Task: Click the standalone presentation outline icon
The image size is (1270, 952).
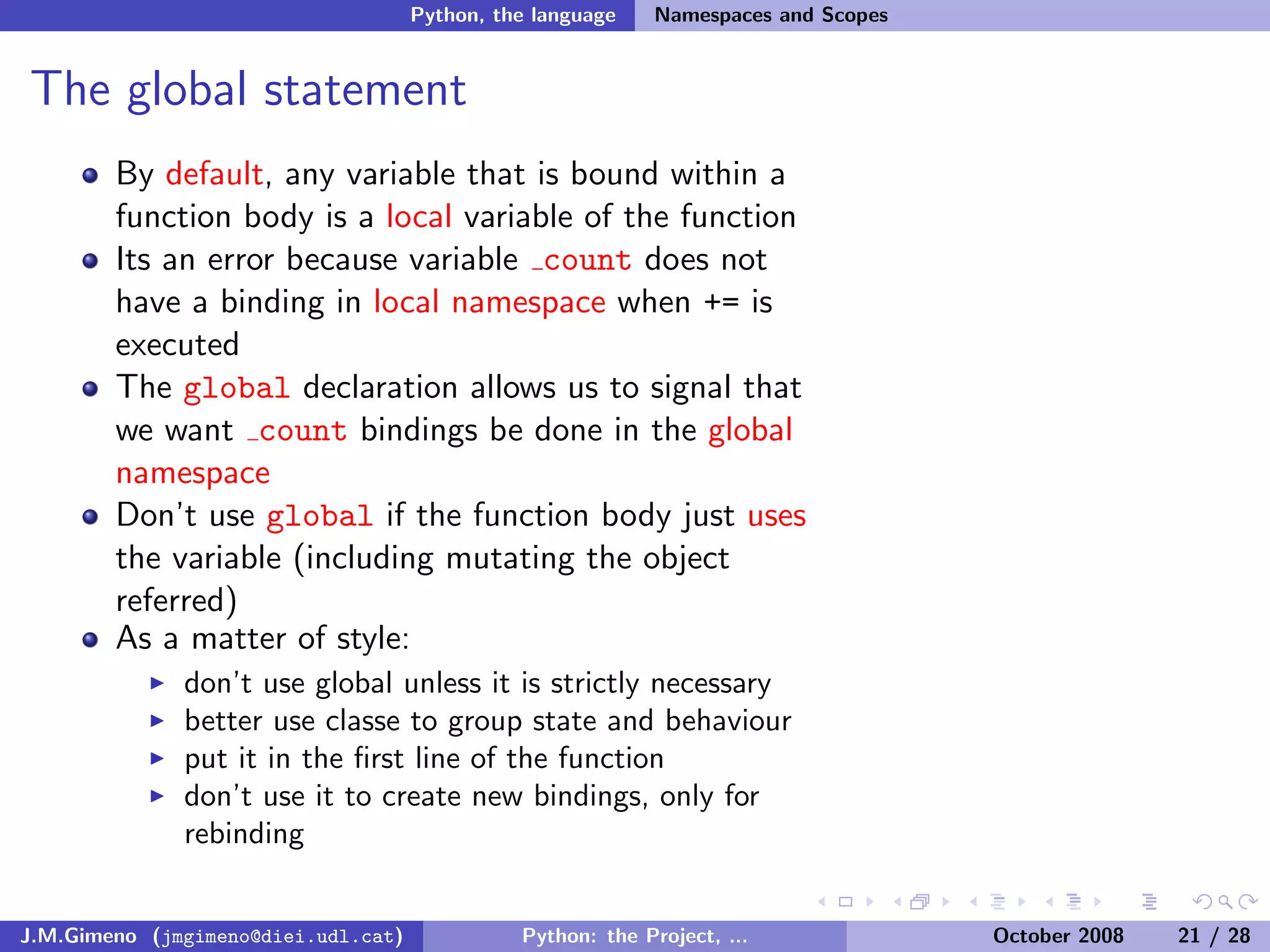Action: point(1149,902)
